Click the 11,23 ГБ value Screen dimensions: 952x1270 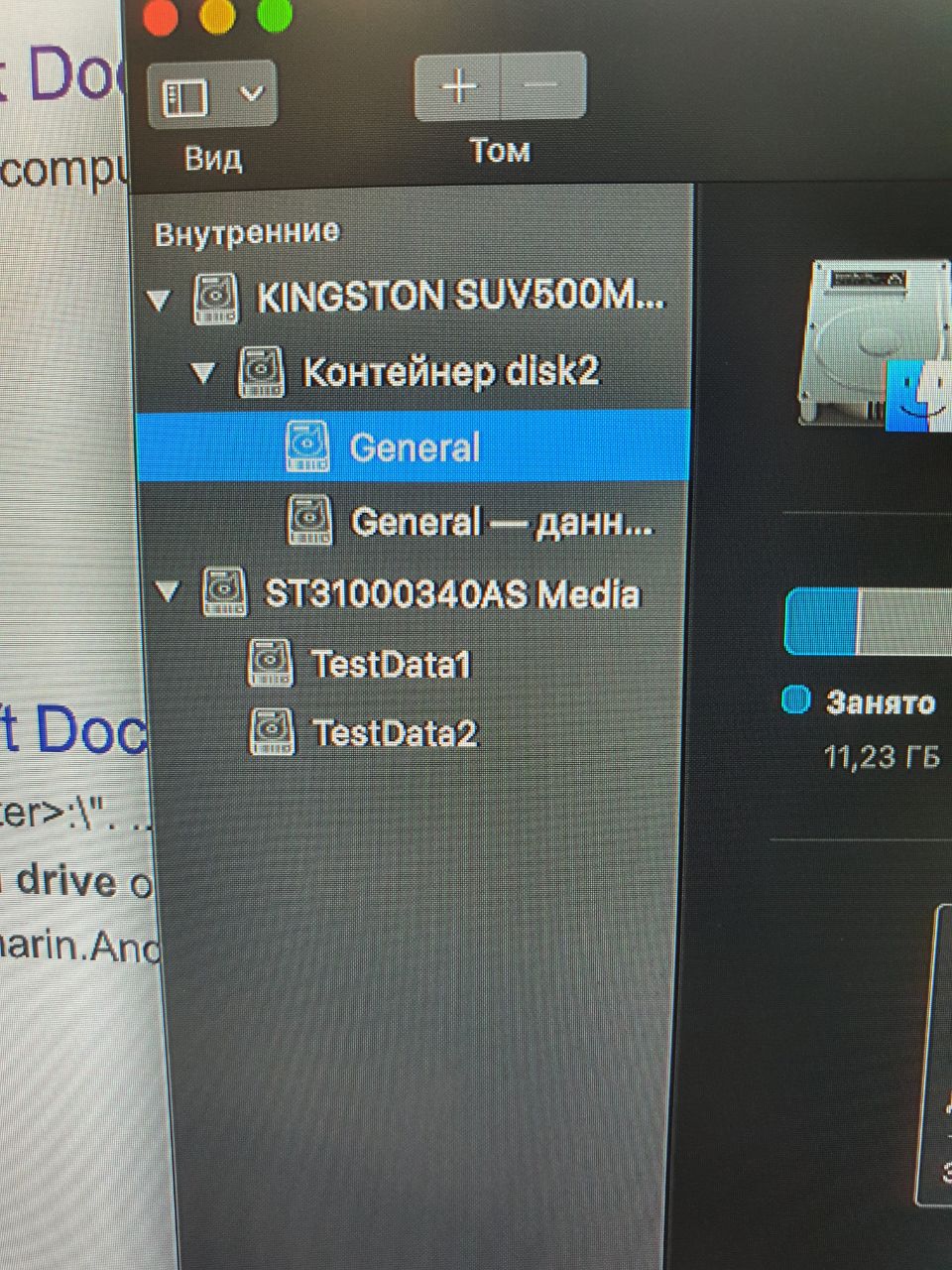tap(882, 757)
